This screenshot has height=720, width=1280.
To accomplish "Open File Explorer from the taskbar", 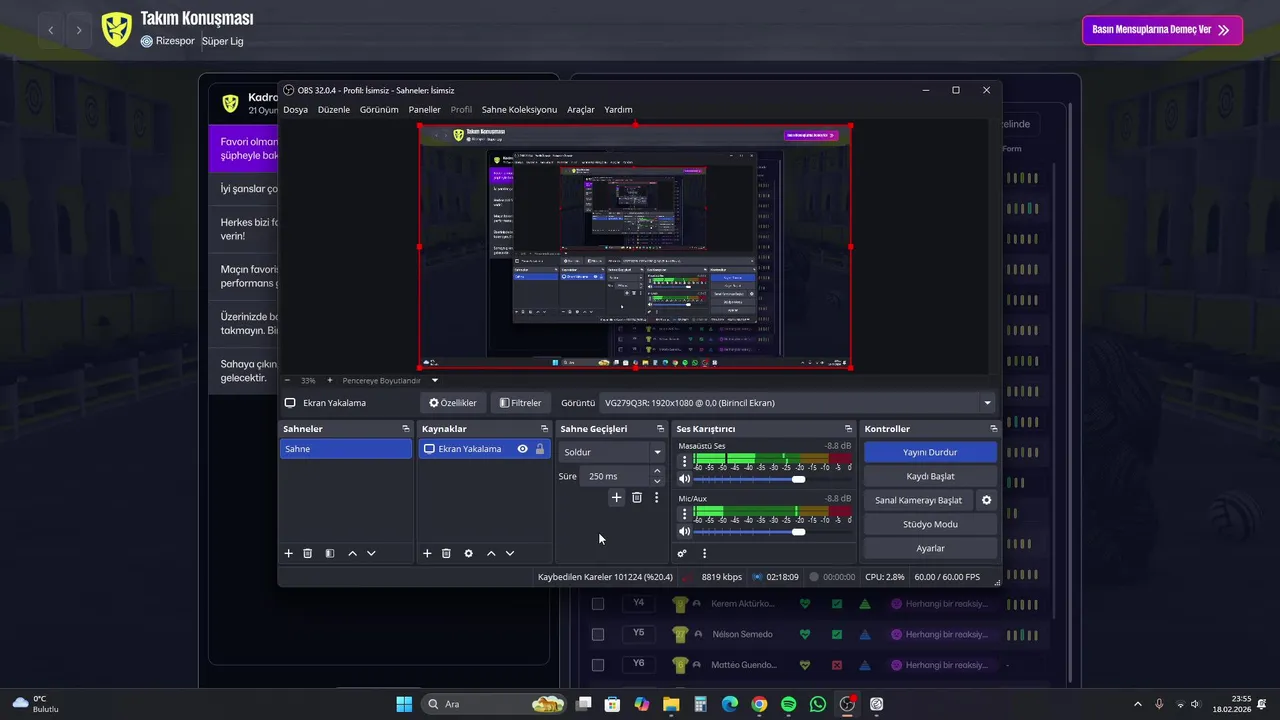I will coord(671,704).
